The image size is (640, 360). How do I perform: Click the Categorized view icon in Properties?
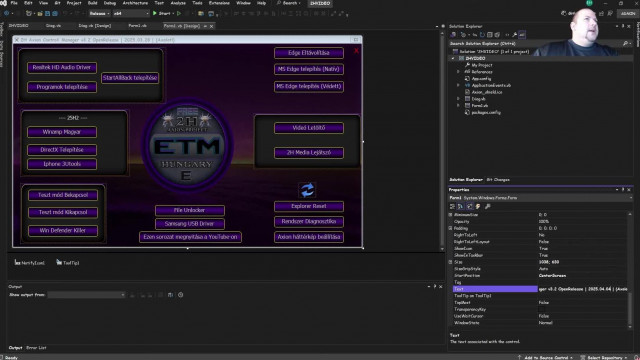452,207
